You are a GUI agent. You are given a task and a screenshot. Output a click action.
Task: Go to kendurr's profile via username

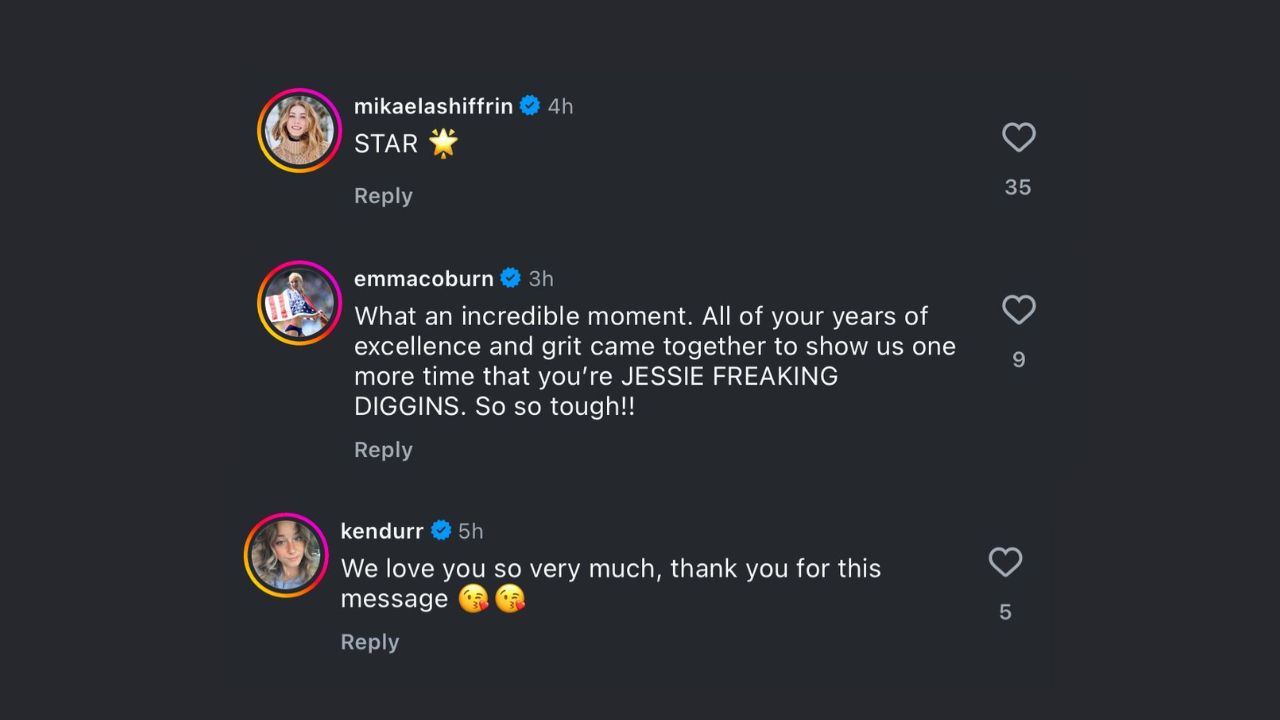click(382, 531)
